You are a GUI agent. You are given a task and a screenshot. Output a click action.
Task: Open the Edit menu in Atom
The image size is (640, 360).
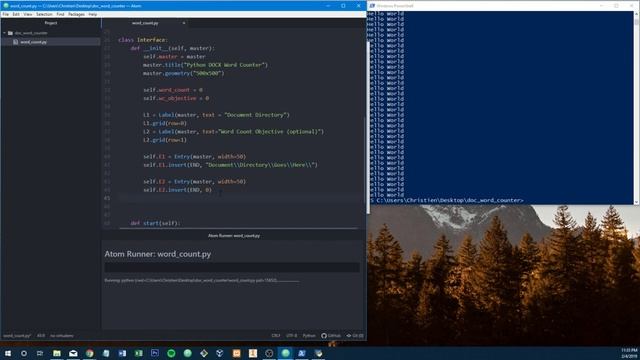pos(16,14)
